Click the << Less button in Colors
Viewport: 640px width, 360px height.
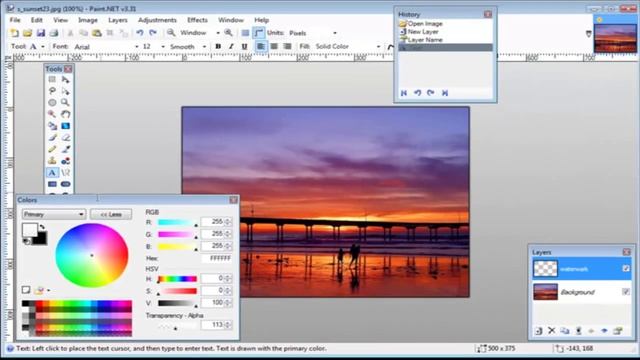click(x=111, y=214)
